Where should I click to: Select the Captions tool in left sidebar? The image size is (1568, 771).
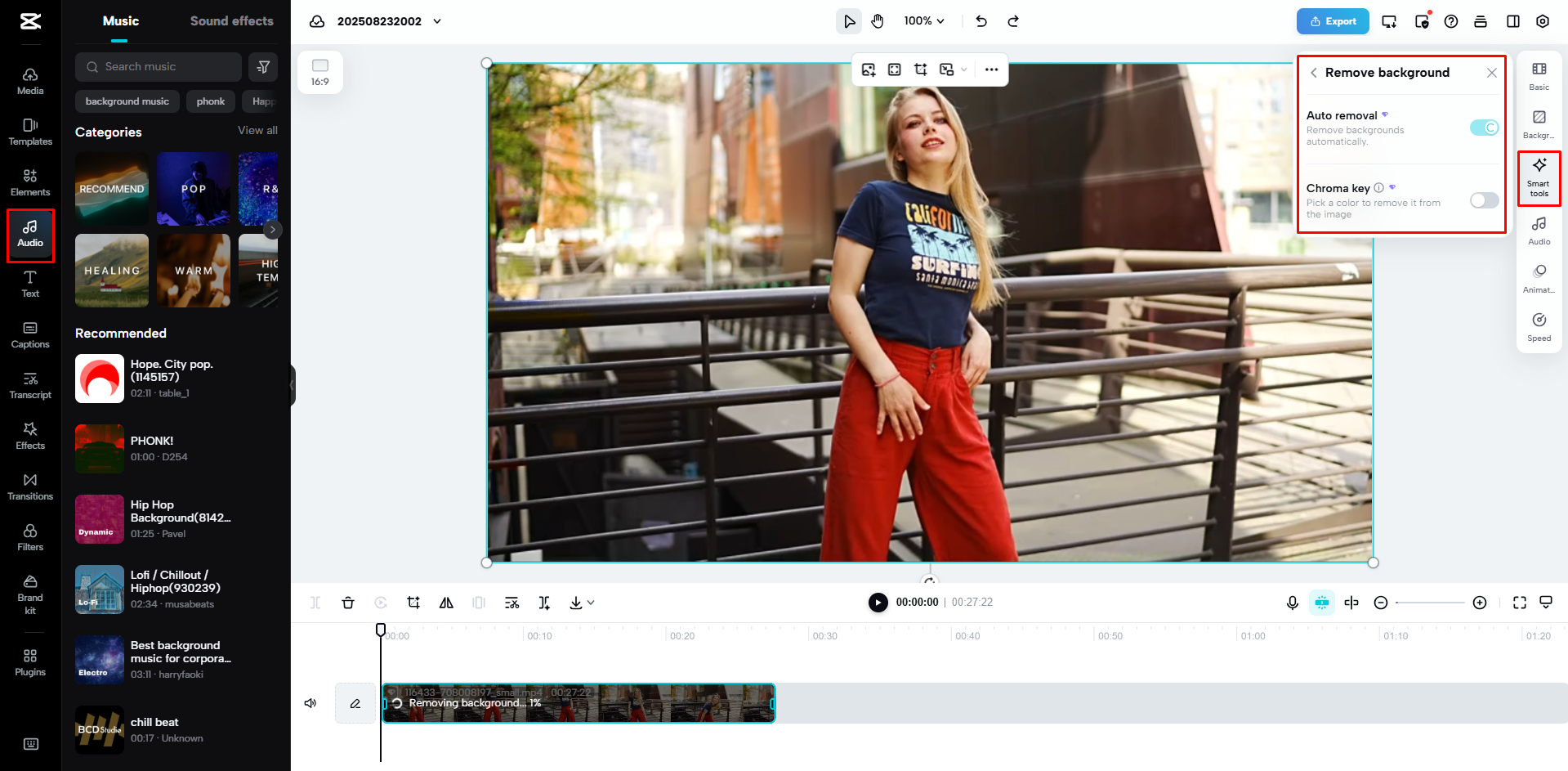tap(30, 334)
